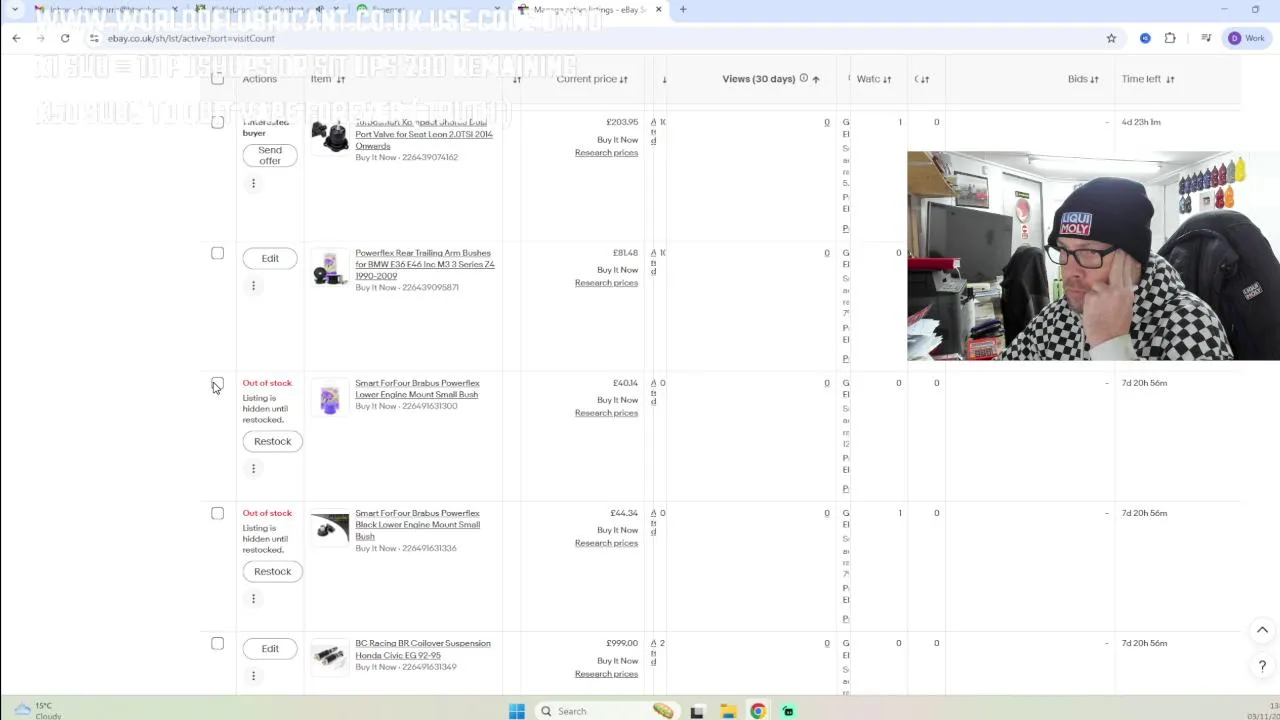Viewport: 1280px width, 720px height.
Task: Open Powerflex Trailing Arm Bushes product thumbnail
Action: 329,268
